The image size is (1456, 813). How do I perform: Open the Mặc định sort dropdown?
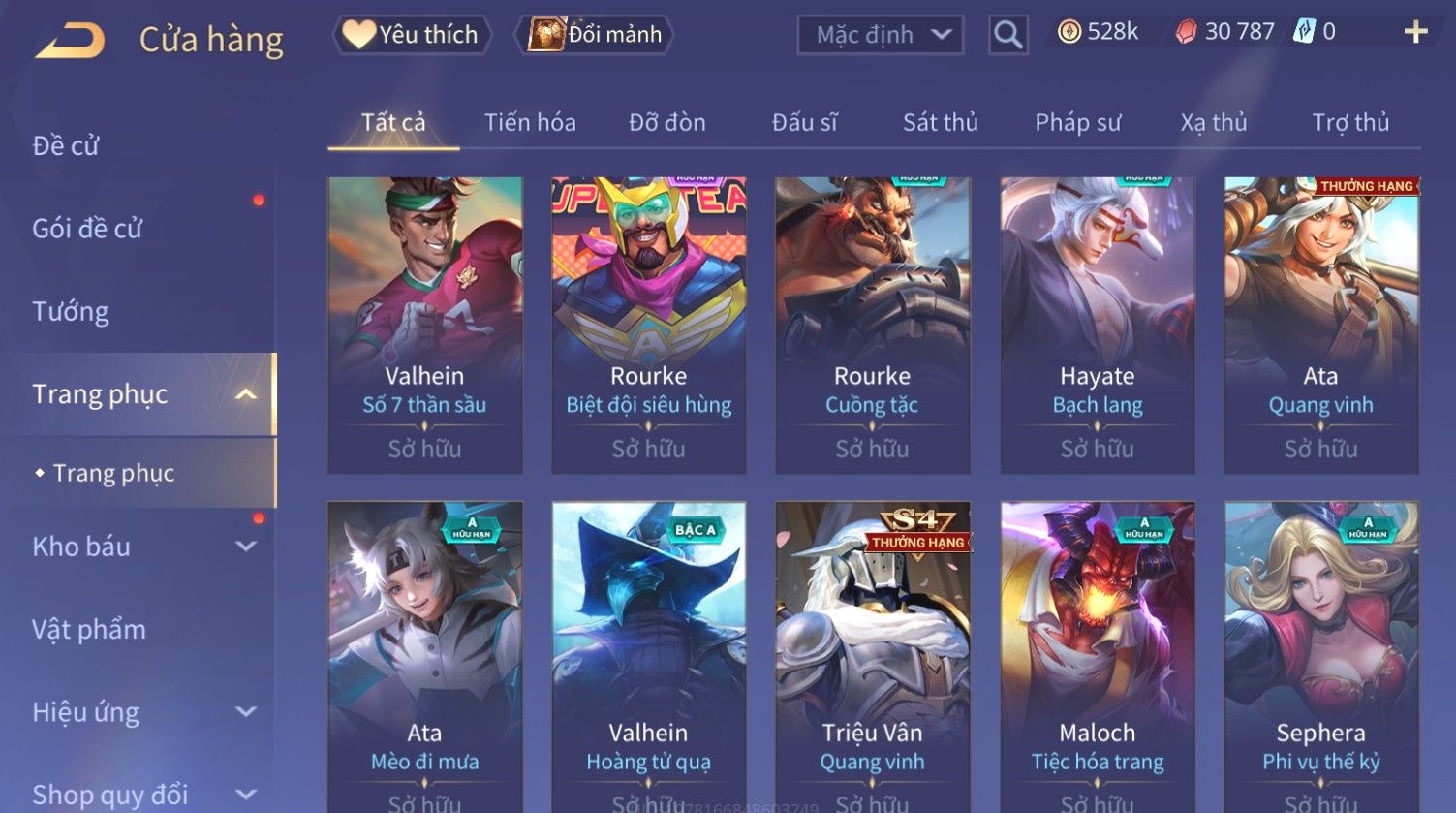[880, 35]
